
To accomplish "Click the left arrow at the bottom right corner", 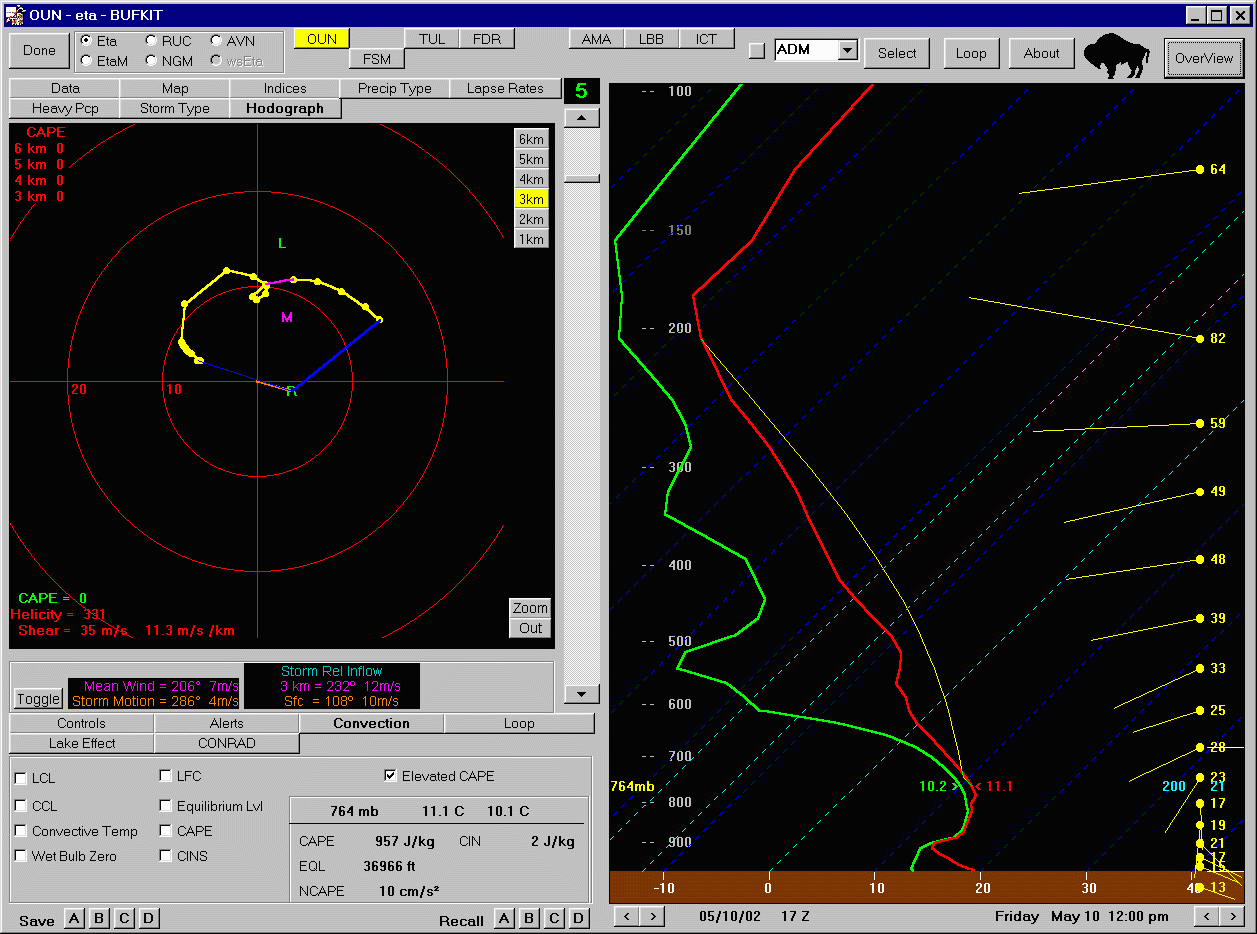I will (1209, 916).
